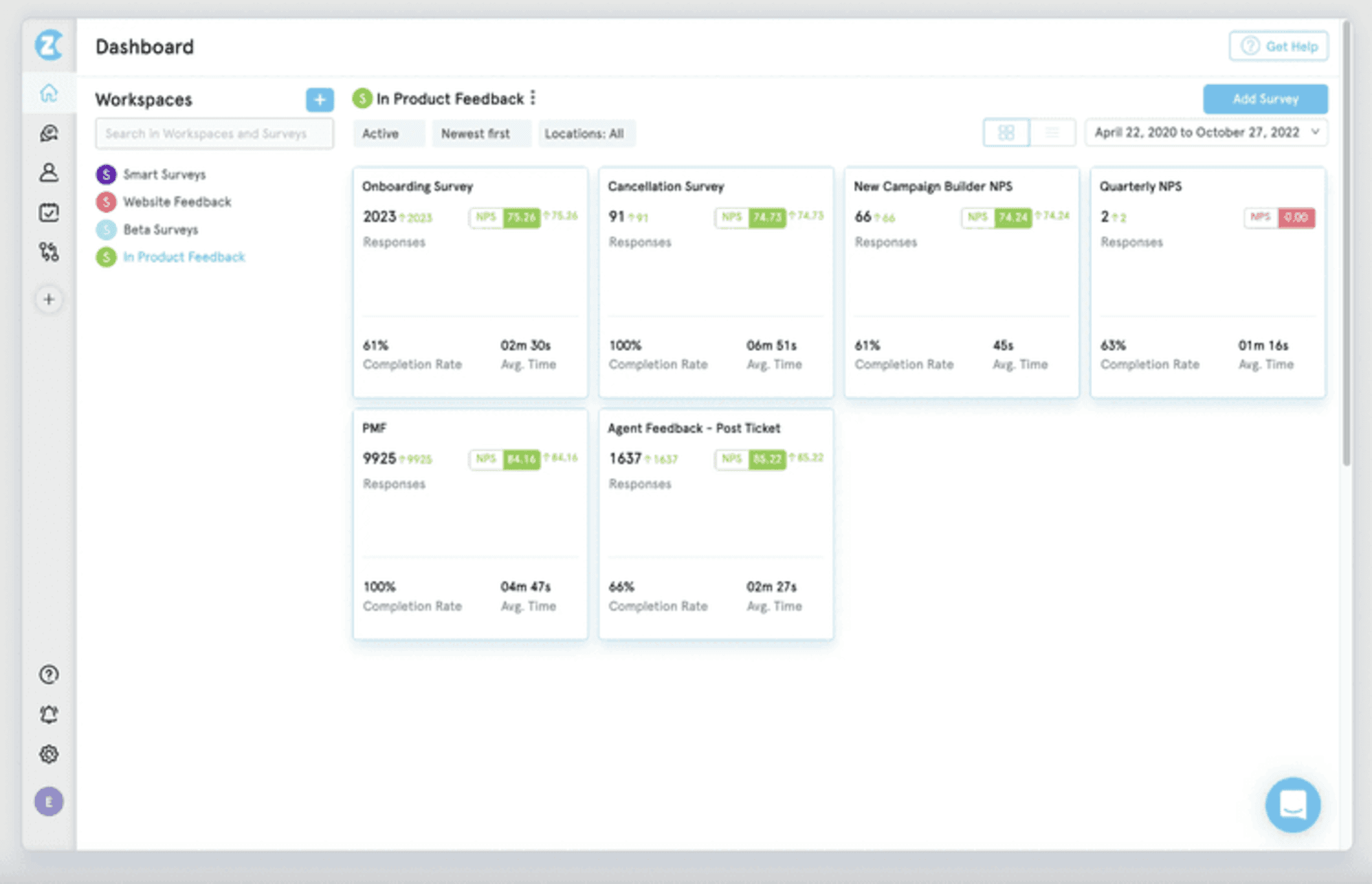The image size is (1372, 884).
Task: Click the Get Help button
Action: click(x=1278, y=46)
